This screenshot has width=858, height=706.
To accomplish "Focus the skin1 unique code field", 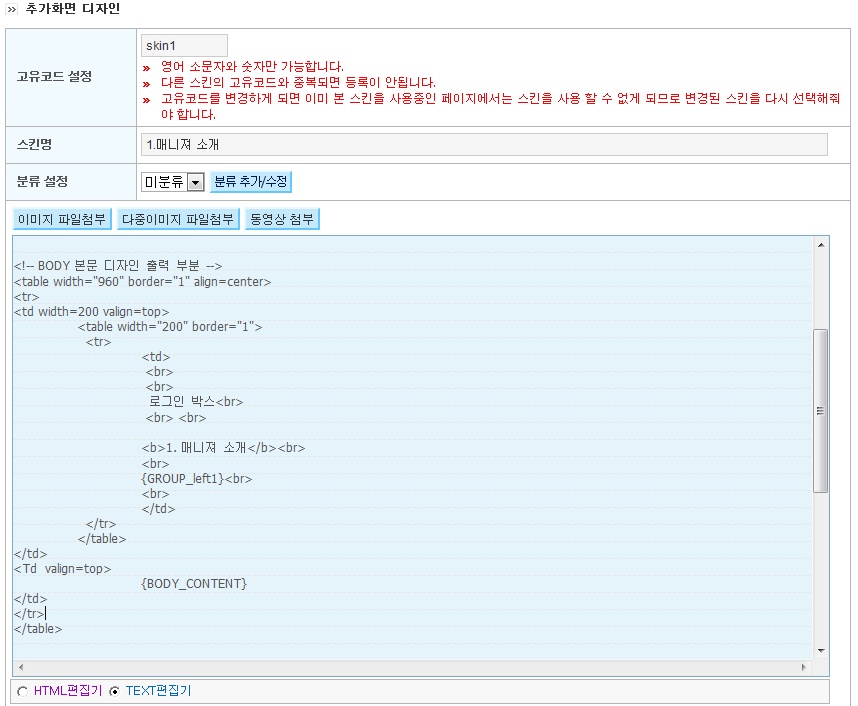I will coord(184,46).
